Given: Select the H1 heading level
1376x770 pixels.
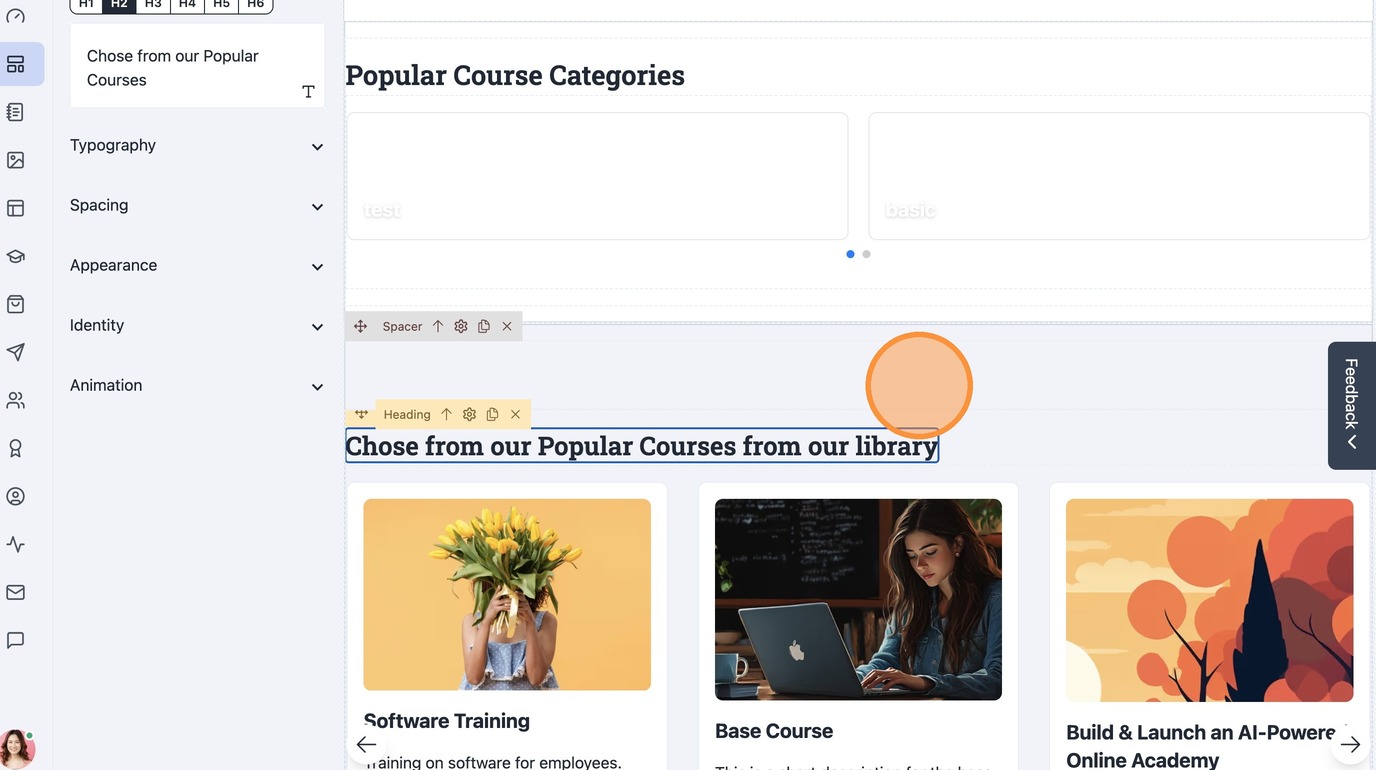Looking at the screenshot, I should point(86,5).
